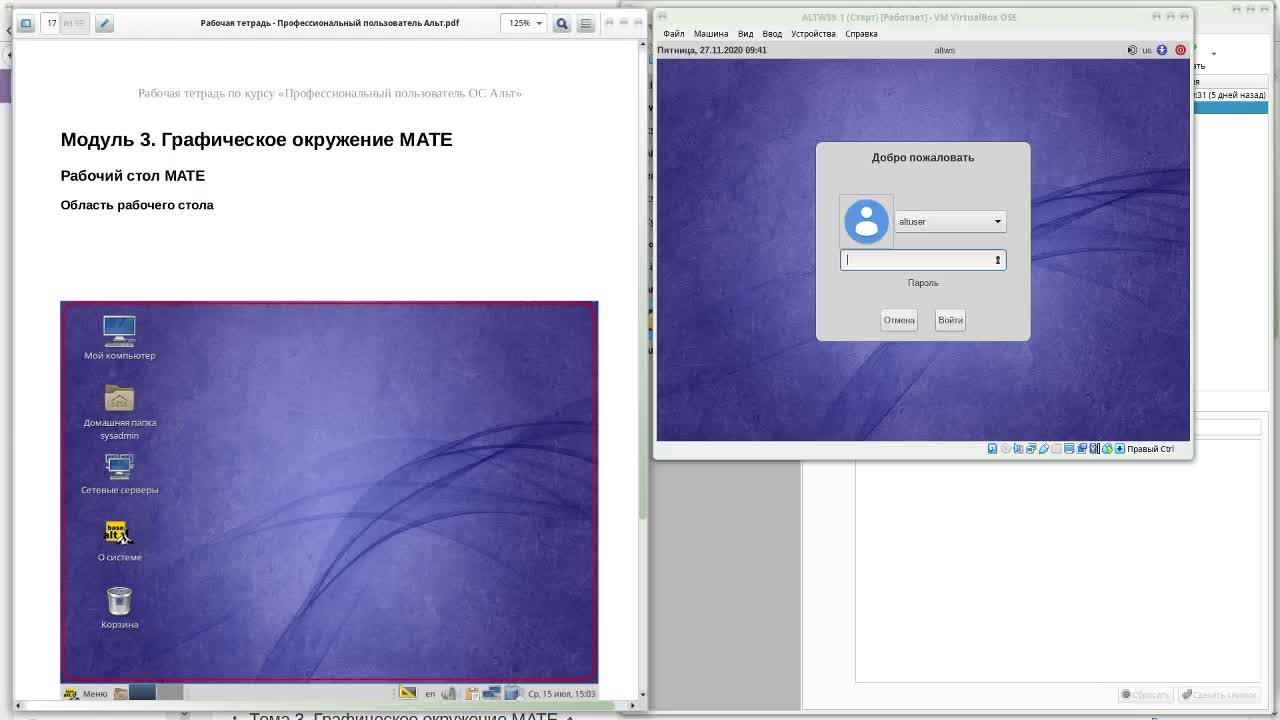Open the zoom level 125% dropdown

coord(524,23)
